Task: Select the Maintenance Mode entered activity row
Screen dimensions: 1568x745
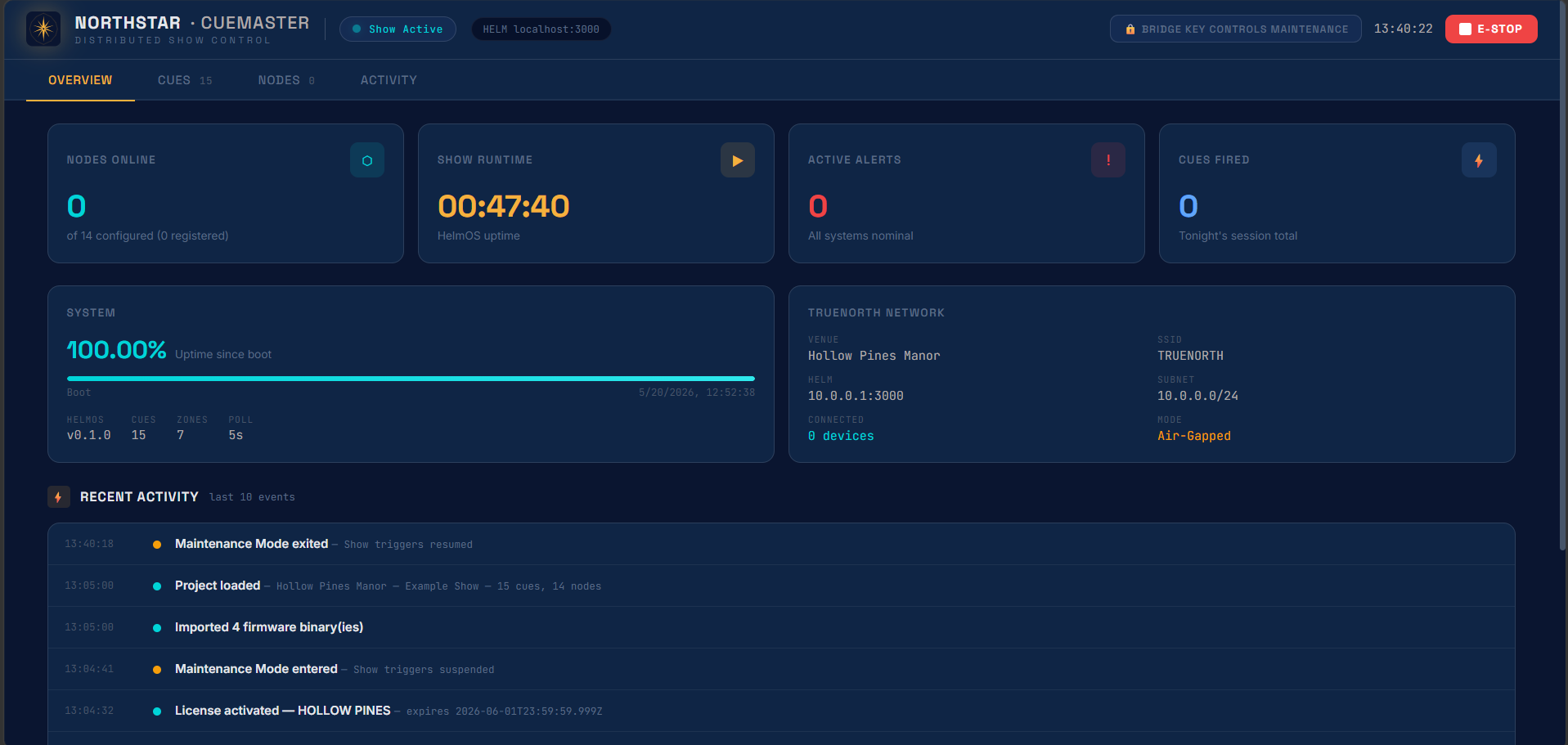Action: tap(781, 669)
